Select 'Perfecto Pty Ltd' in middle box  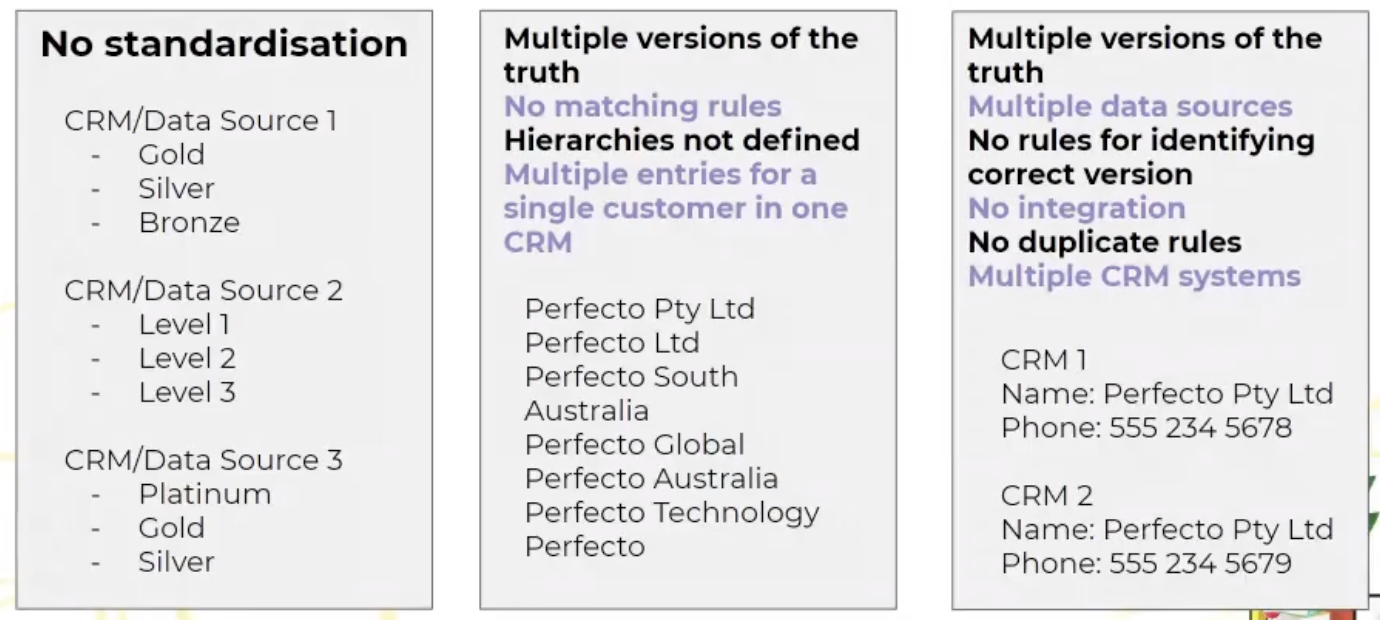point(639,309)
